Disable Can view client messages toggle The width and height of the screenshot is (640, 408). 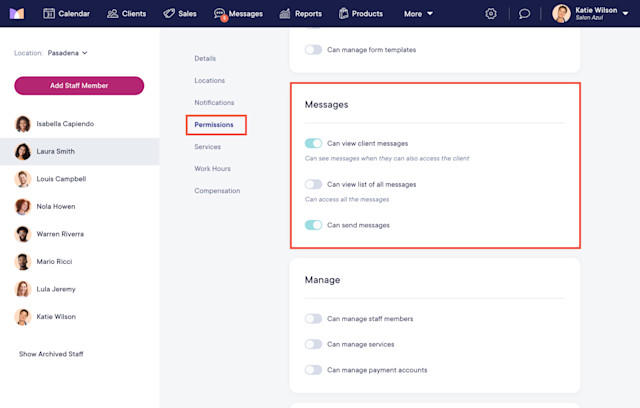[x=313, y=143]
